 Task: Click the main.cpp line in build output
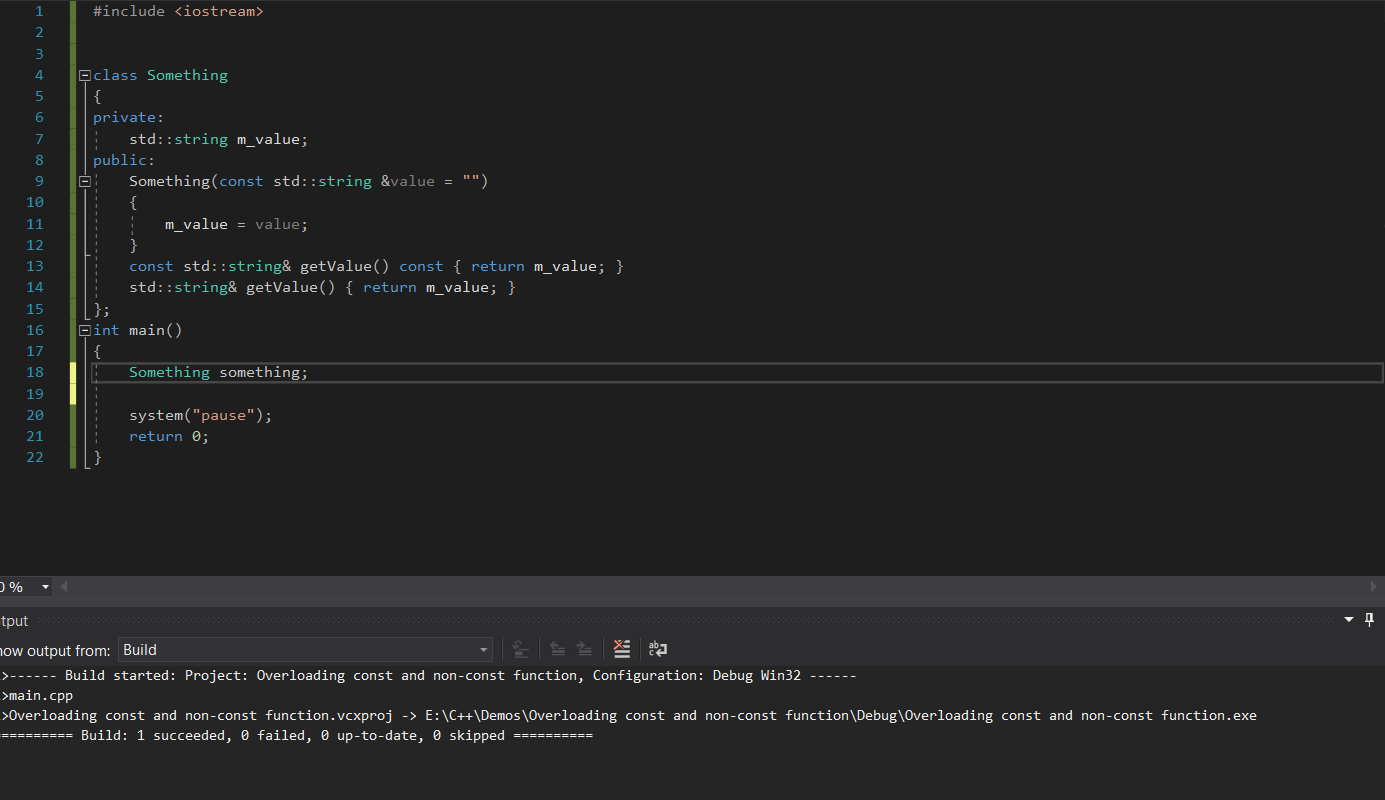(x=40, y=695)
